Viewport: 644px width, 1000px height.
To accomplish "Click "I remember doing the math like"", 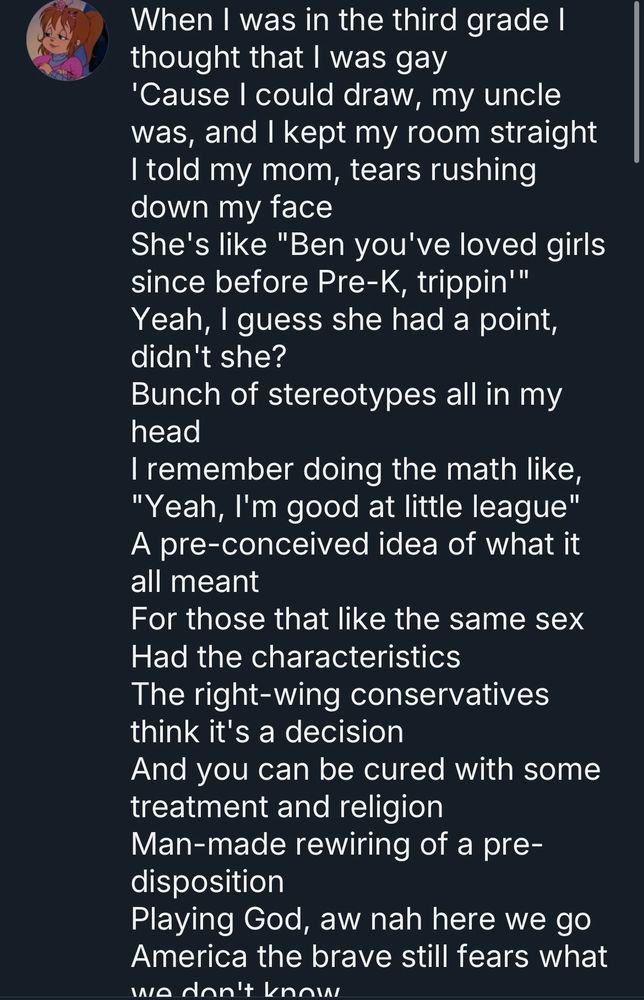I will 350,470.
